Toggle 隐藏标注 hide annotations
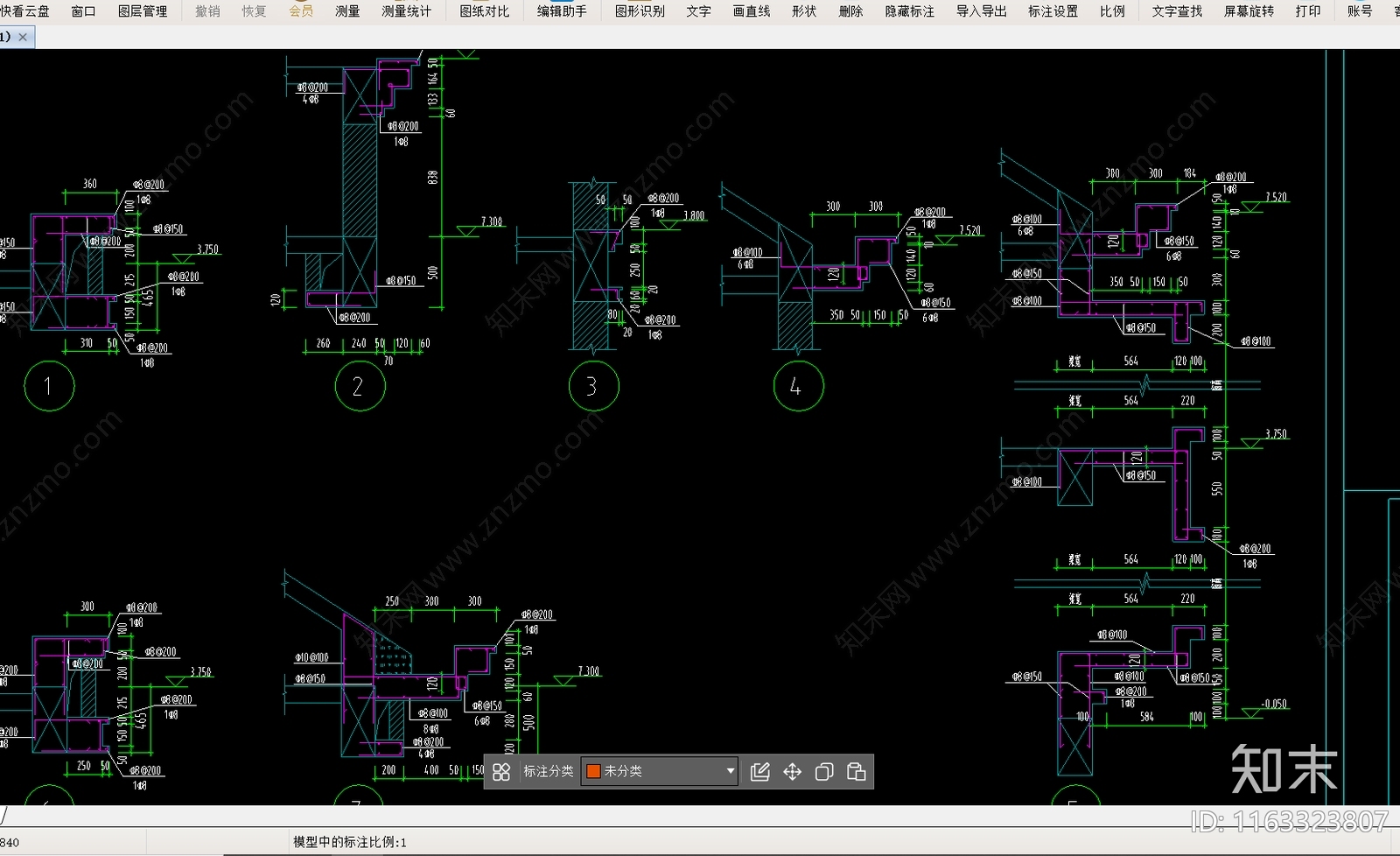Screen dimensions: 1400x856 [910, 11]
